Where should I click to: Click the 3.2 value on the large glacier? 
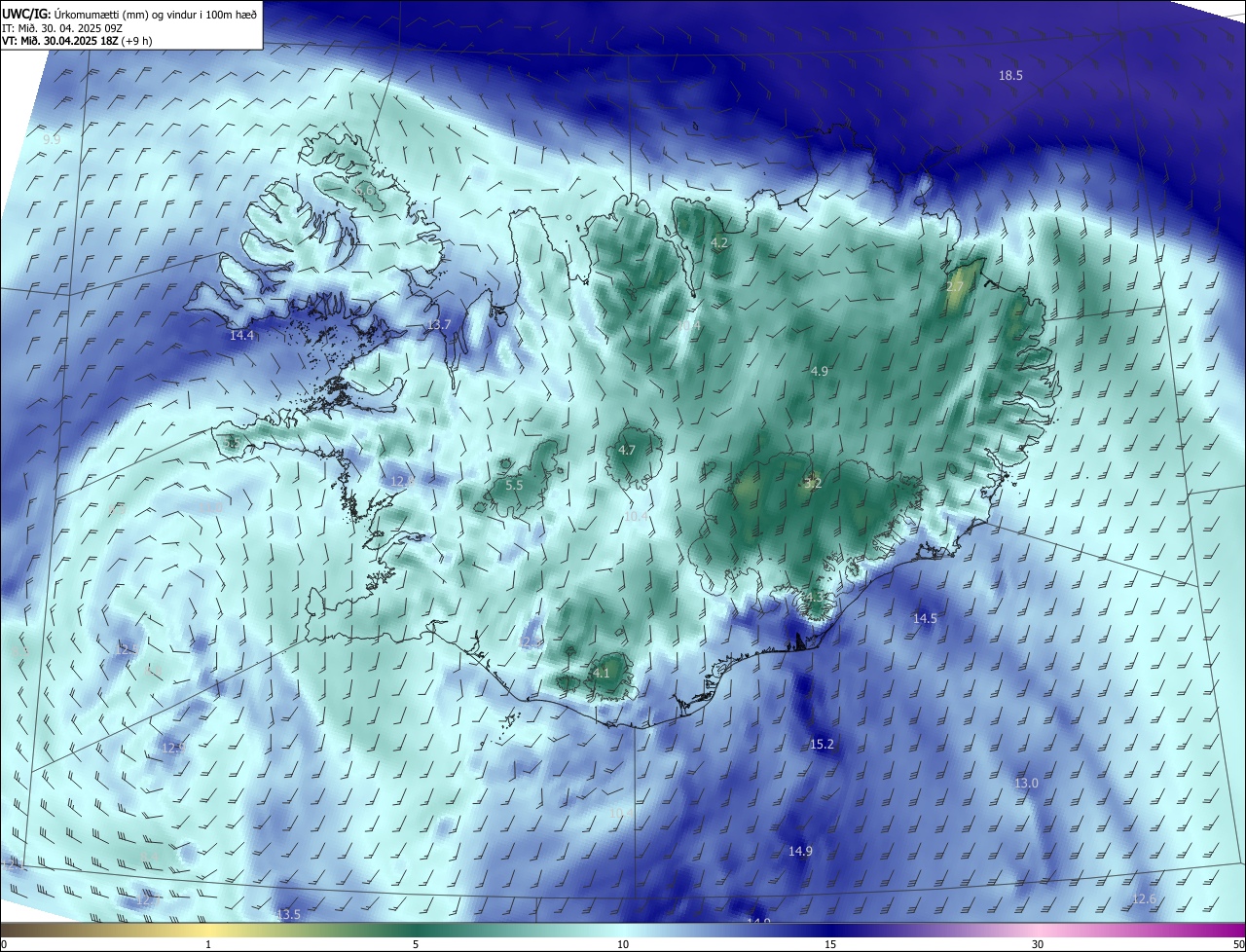[x=814, y=483]
